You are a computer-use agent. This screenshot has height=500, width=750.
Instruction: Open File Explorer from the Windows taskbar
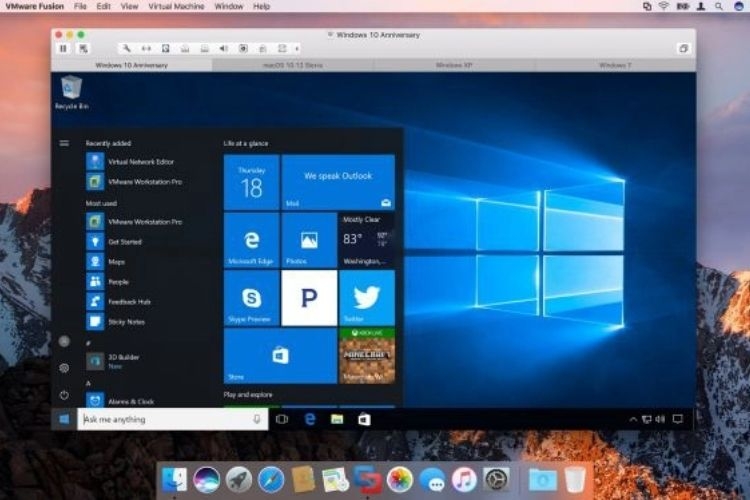click(337, 419)
